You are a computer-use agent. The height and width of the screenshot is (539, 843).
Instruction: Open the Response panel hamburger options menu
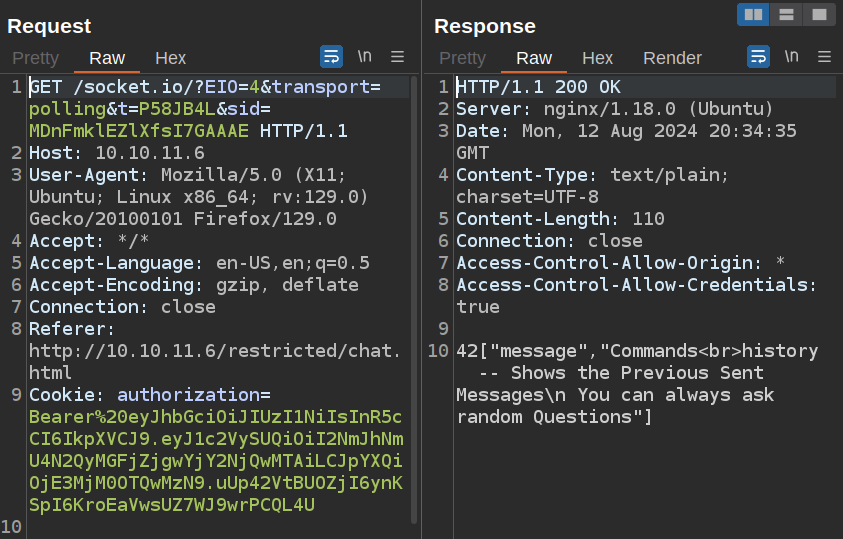825,56
